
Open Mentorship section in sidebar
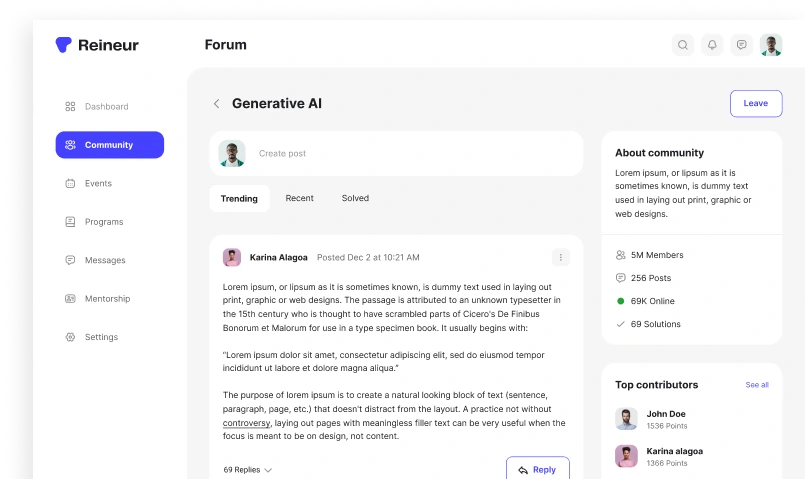pyautogui.click(x=107, y=299)
